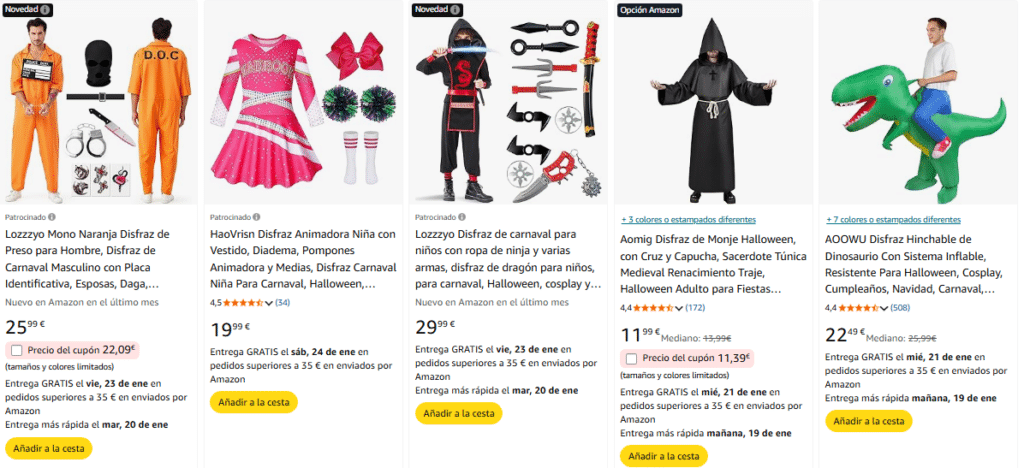Click Patrocinado info icon under prisoner costume

[52, 217]
